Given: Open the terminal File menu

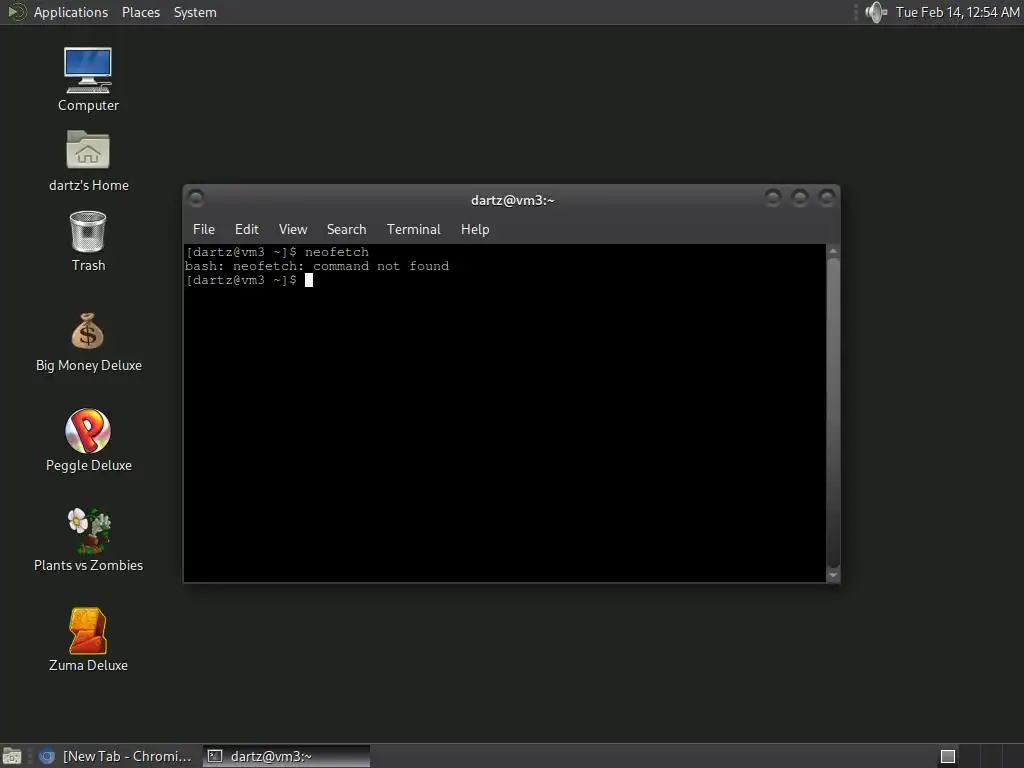Looking at the screenshot, I should [x=204, y=229].
